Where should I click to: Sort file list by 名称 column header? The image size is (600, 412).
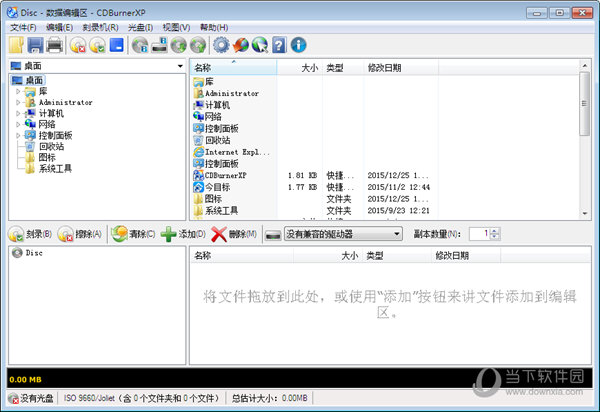coord(233,68)
